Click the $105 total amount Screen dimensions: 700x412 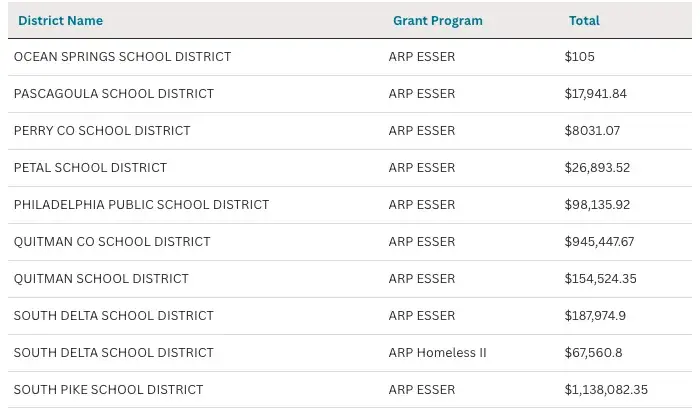579,57
